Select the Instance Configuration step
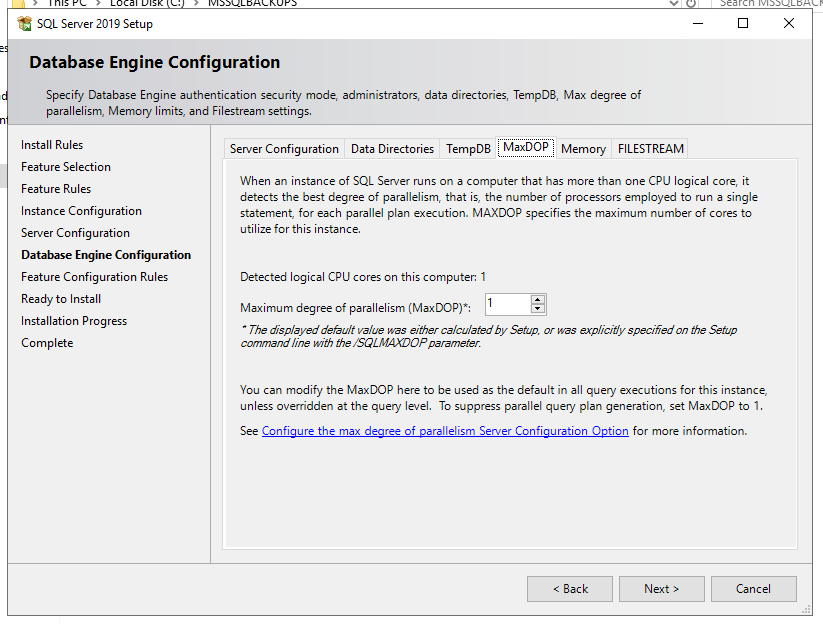This screenshot has height=624, width=823. pos(81,211)
